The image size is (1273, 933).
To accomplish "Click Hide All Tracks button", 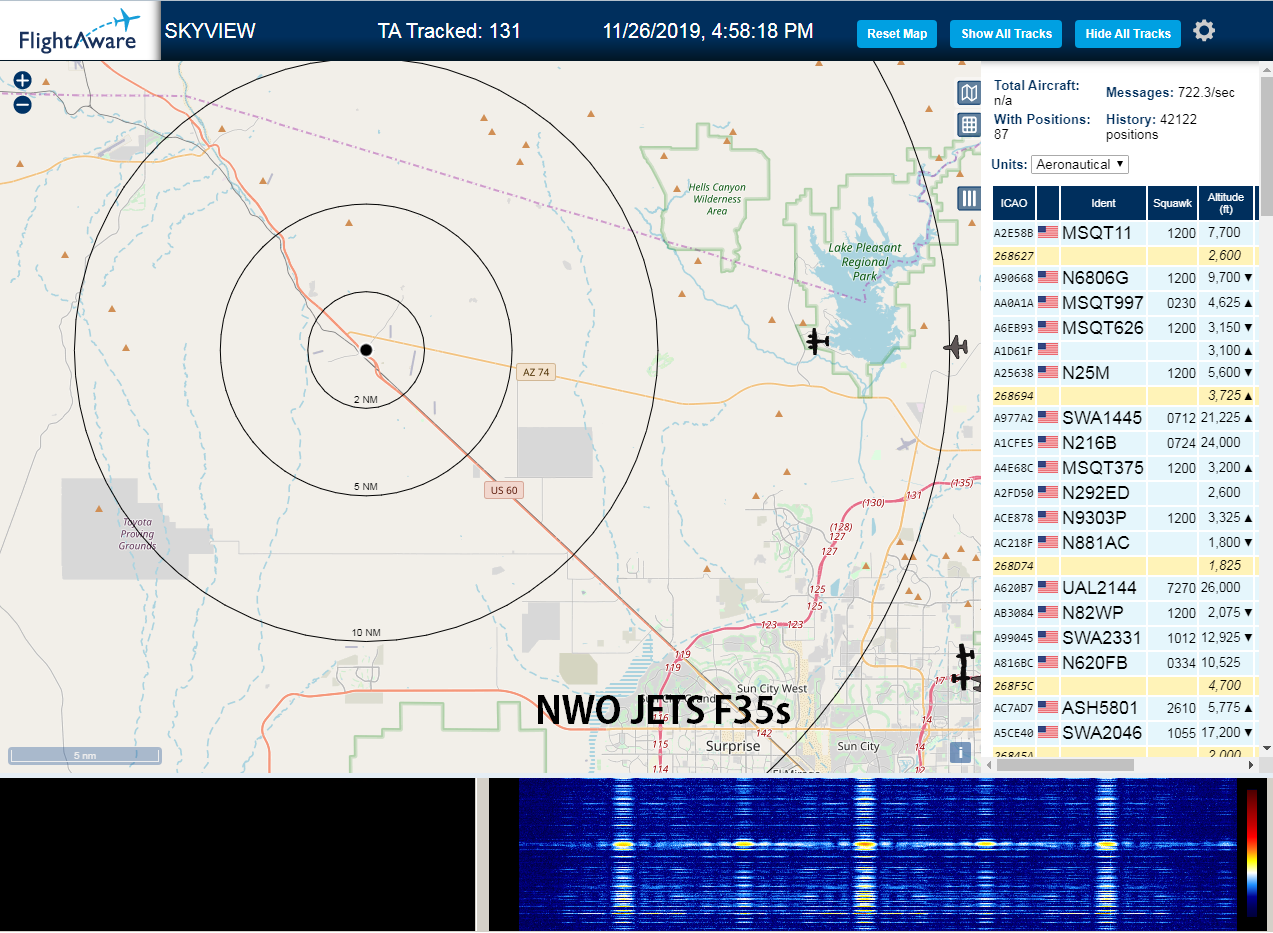I will 1128,33.
